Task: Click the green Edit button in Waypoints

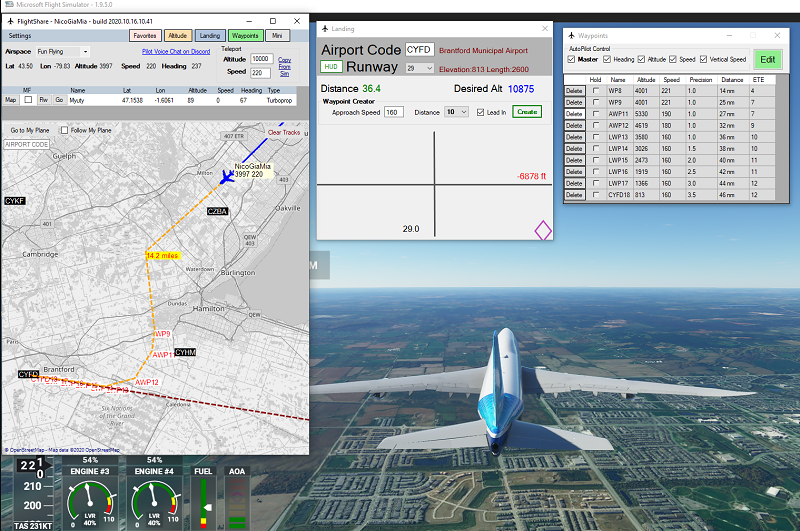Action: (768, 60)
